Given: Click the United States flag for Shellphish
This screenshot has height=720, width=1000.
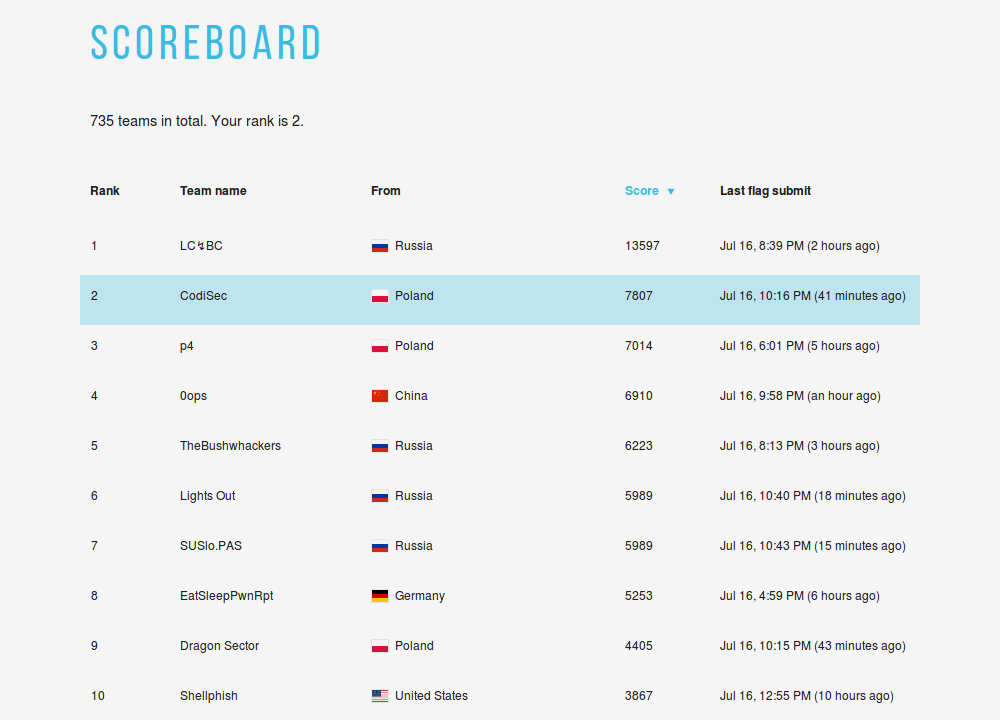Looking at the screenshot, I should 380,696.
